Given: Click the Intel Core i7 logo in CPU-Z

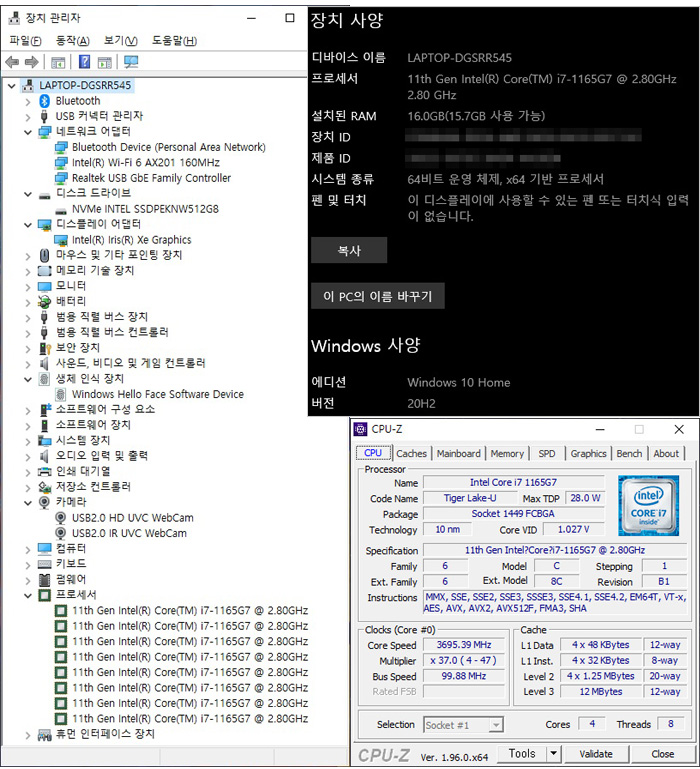Looking at the screenshot, I should 648,505.
